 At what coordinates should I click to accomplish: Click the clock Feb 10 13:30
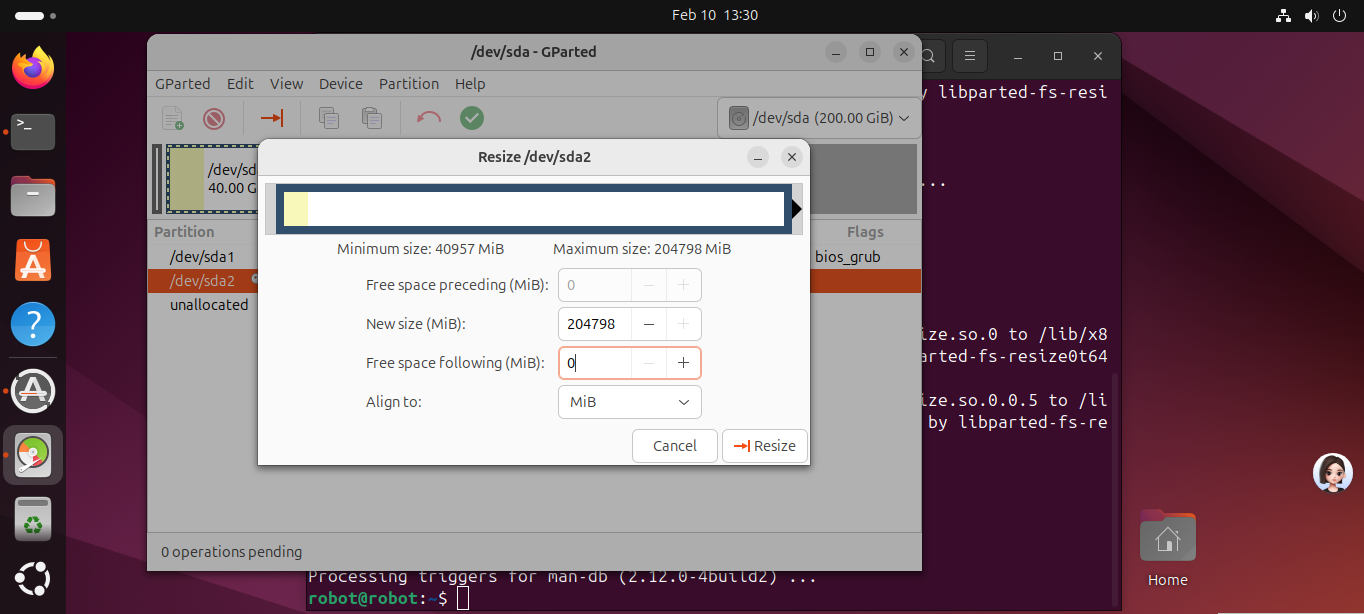tap(715, 15)
